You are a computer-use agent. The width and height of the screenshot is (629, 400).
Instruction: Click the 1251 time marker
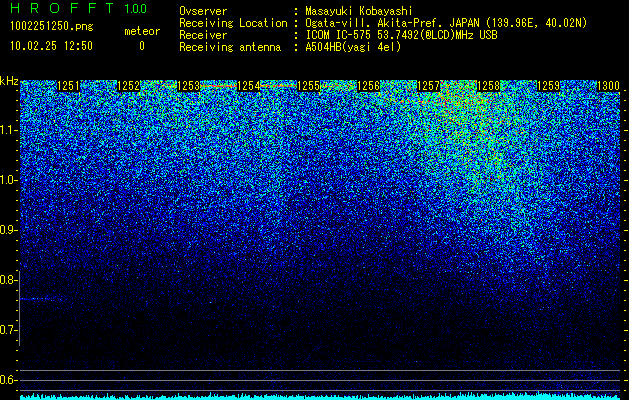[x=68, y=86]
